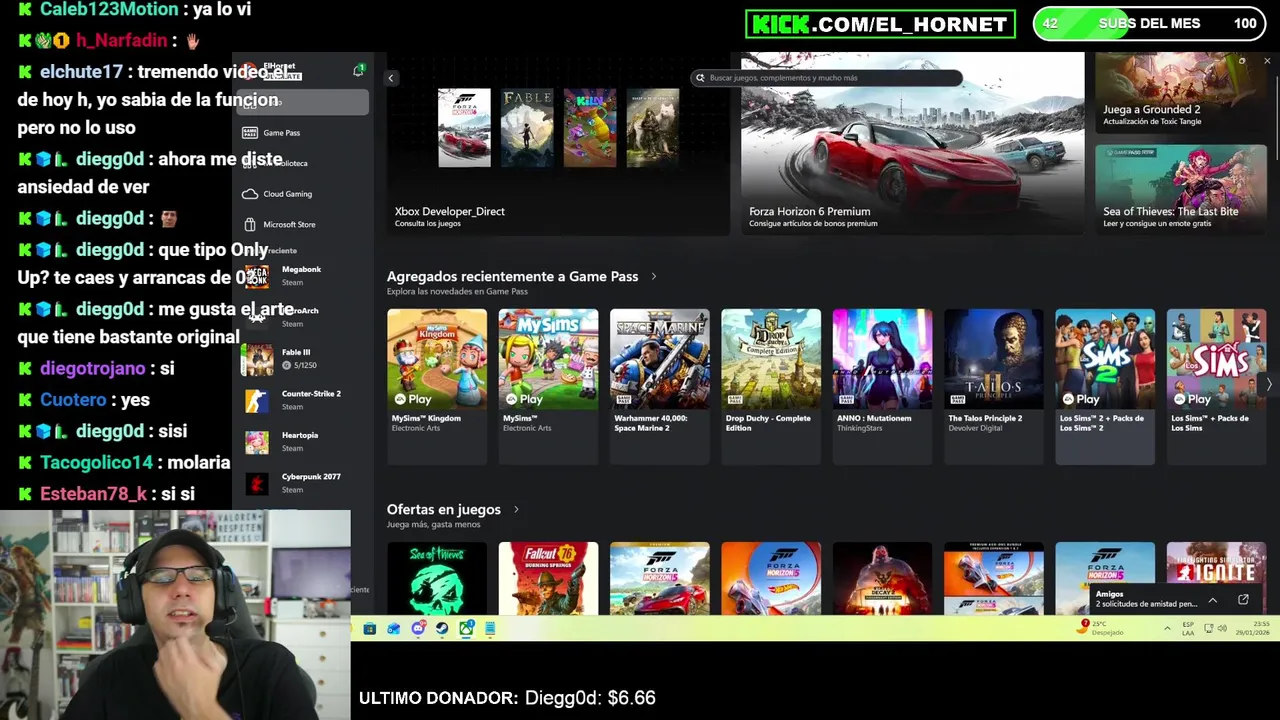The width and height of the screenshot is (1280, 720).
Task: Click the Cyberpunk 2077 game icon
Action: (x=257, y=483)
